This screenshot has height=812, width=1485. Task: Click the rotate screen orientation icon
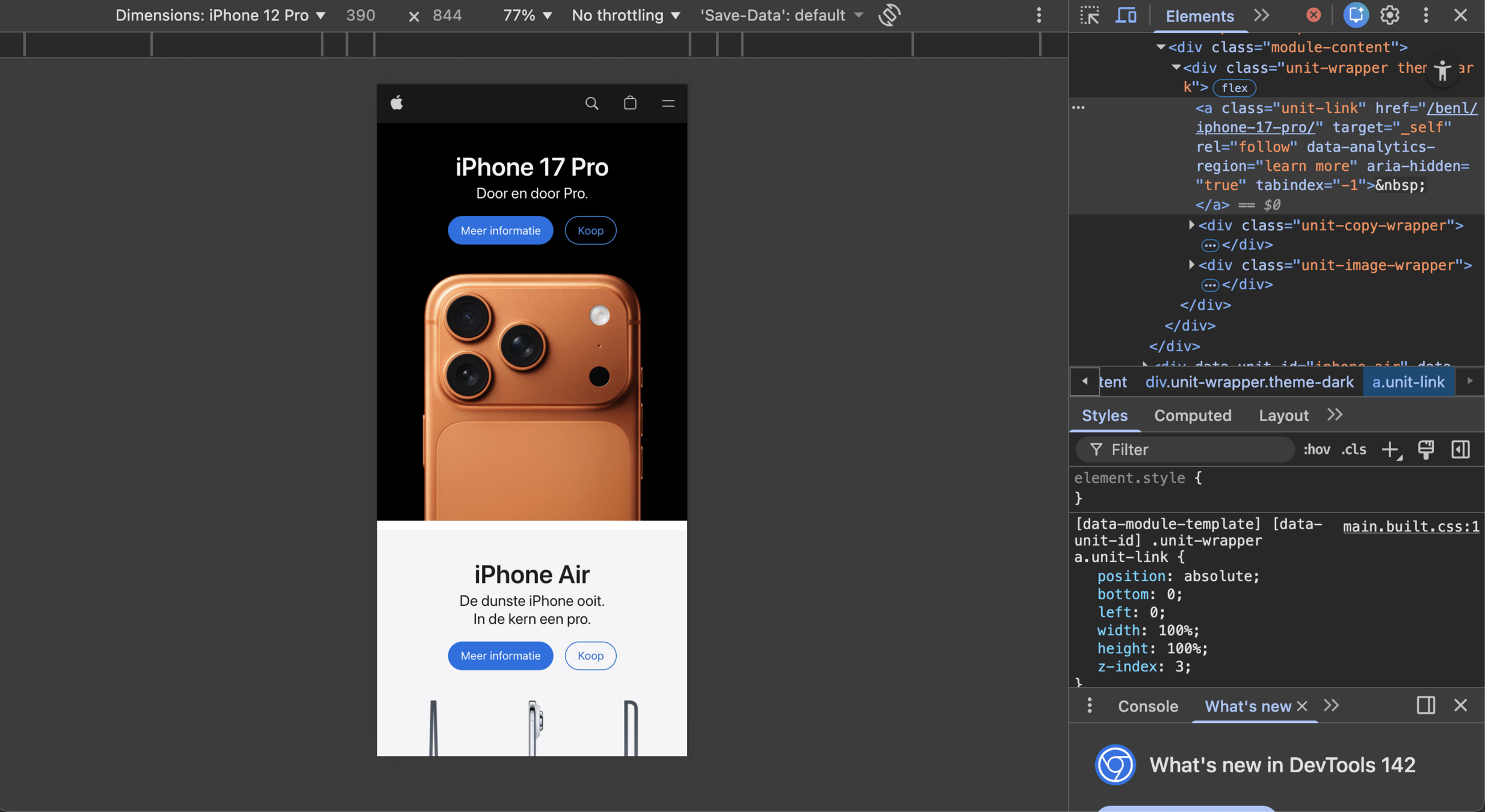coord(889,15)
